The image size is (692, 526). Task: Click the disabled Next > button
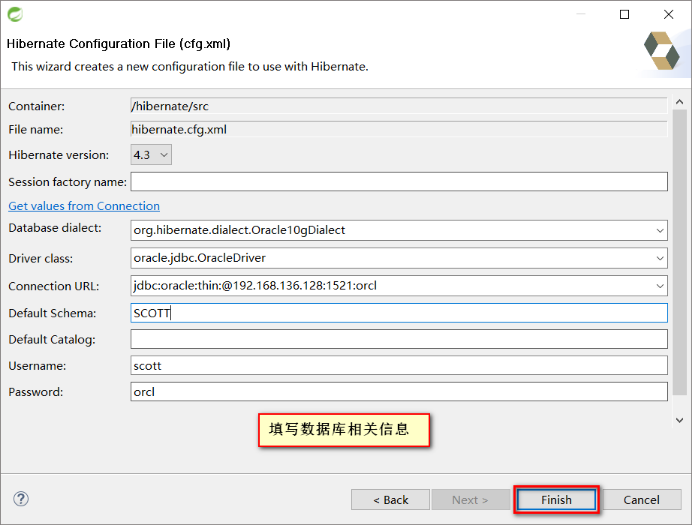pyautogui.click(x=470, y=500)
